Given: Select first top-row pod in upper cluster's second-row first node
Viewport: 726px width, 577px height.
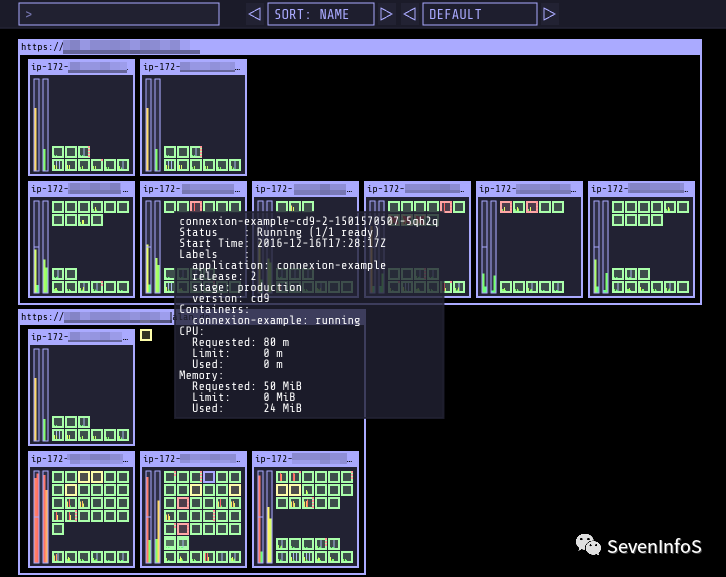Looking at the screenshot, I should tap(58, 207).
